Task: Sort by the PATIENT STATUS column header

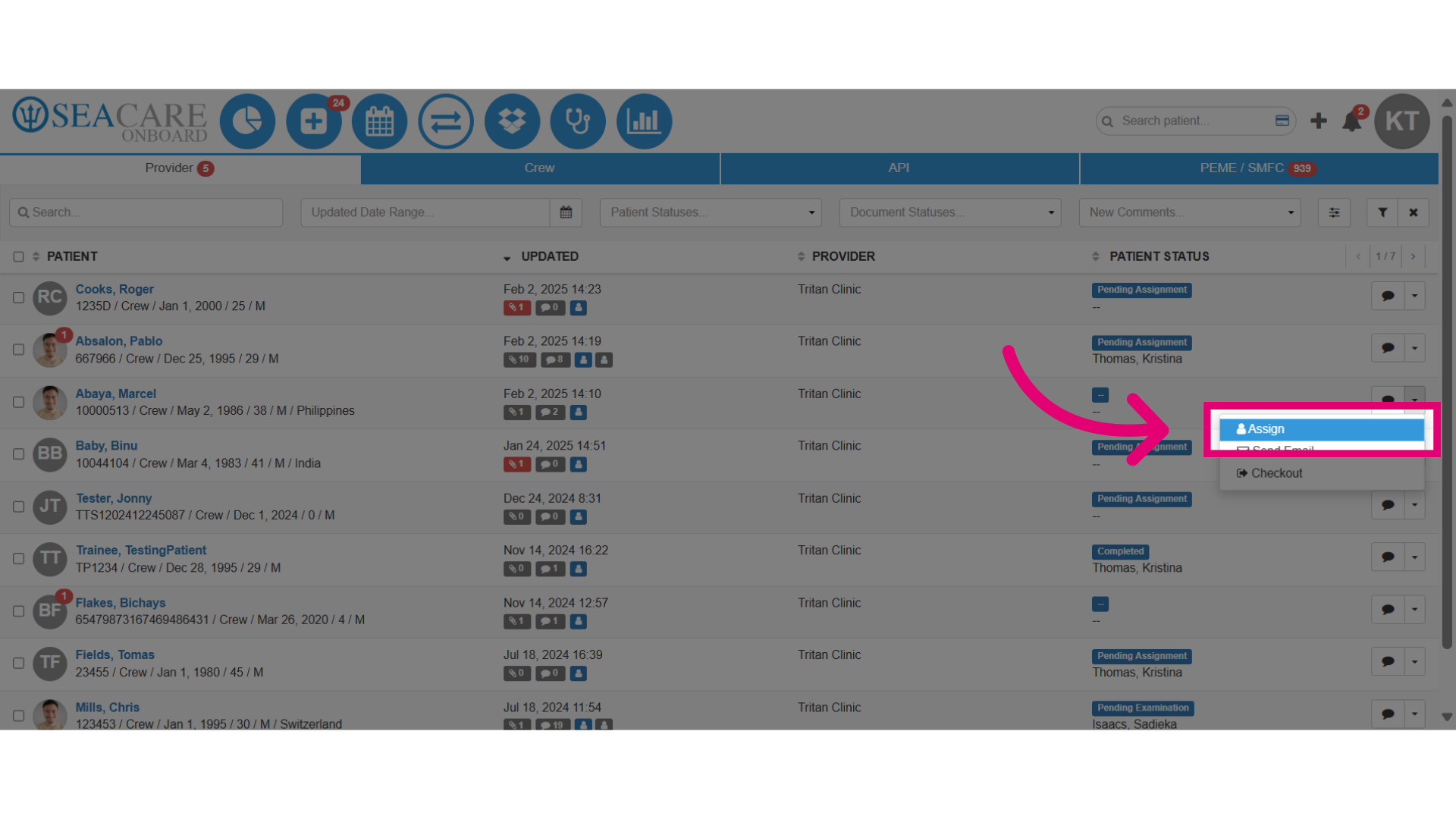Action: [1159, 257]
